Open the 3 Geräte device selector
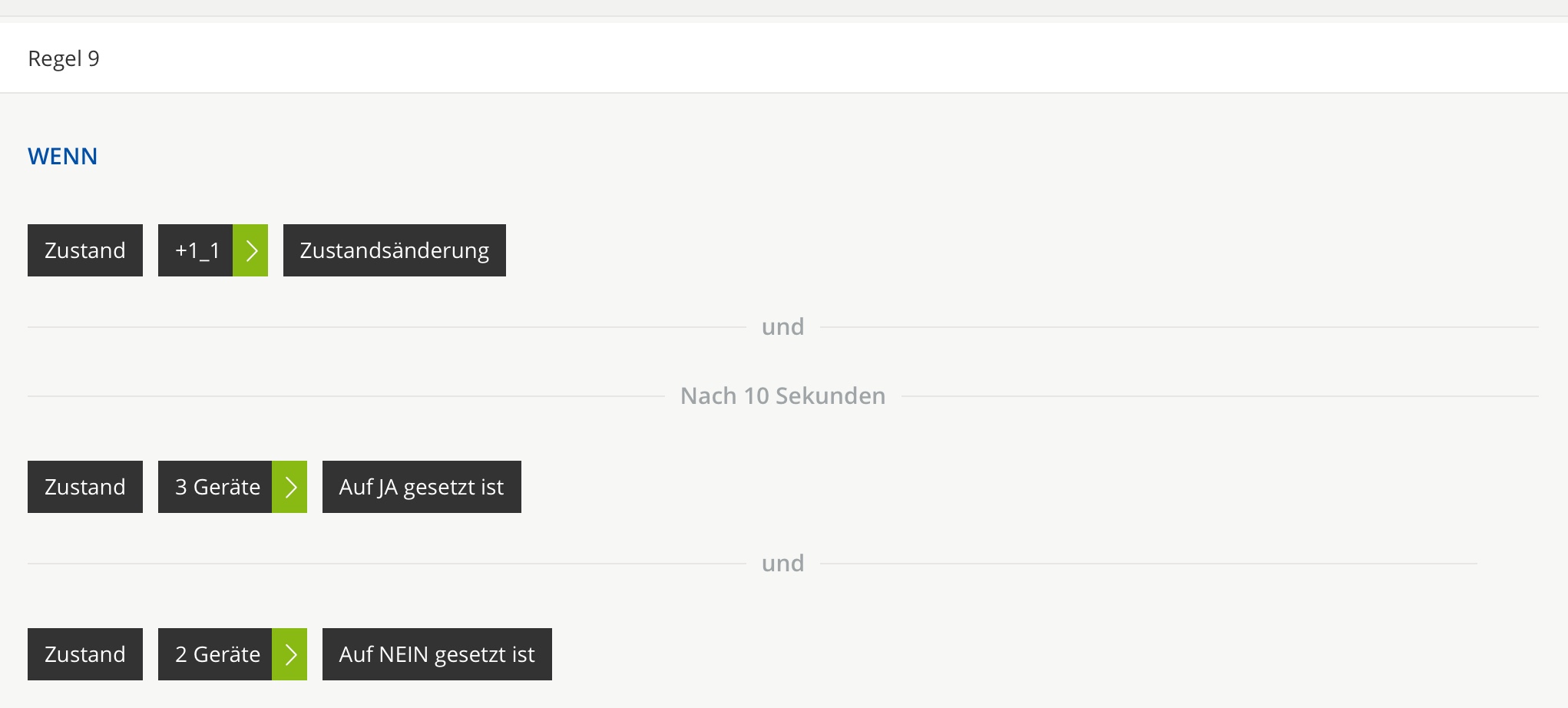Viewport: 1568px width, 708px height. [x=216, y=487]
